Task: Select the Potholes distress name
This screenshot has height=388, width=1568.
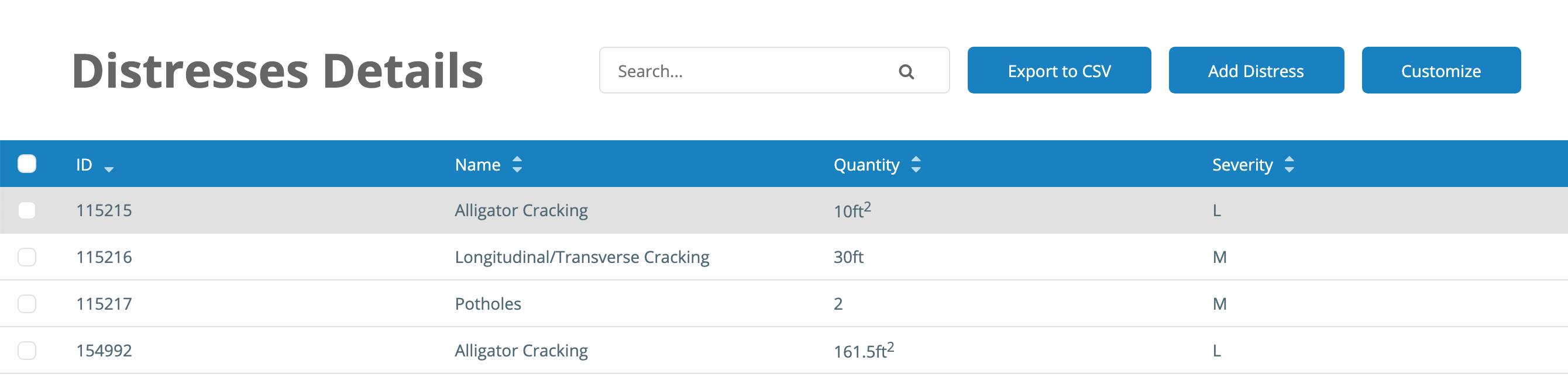Action: [487, 303]
